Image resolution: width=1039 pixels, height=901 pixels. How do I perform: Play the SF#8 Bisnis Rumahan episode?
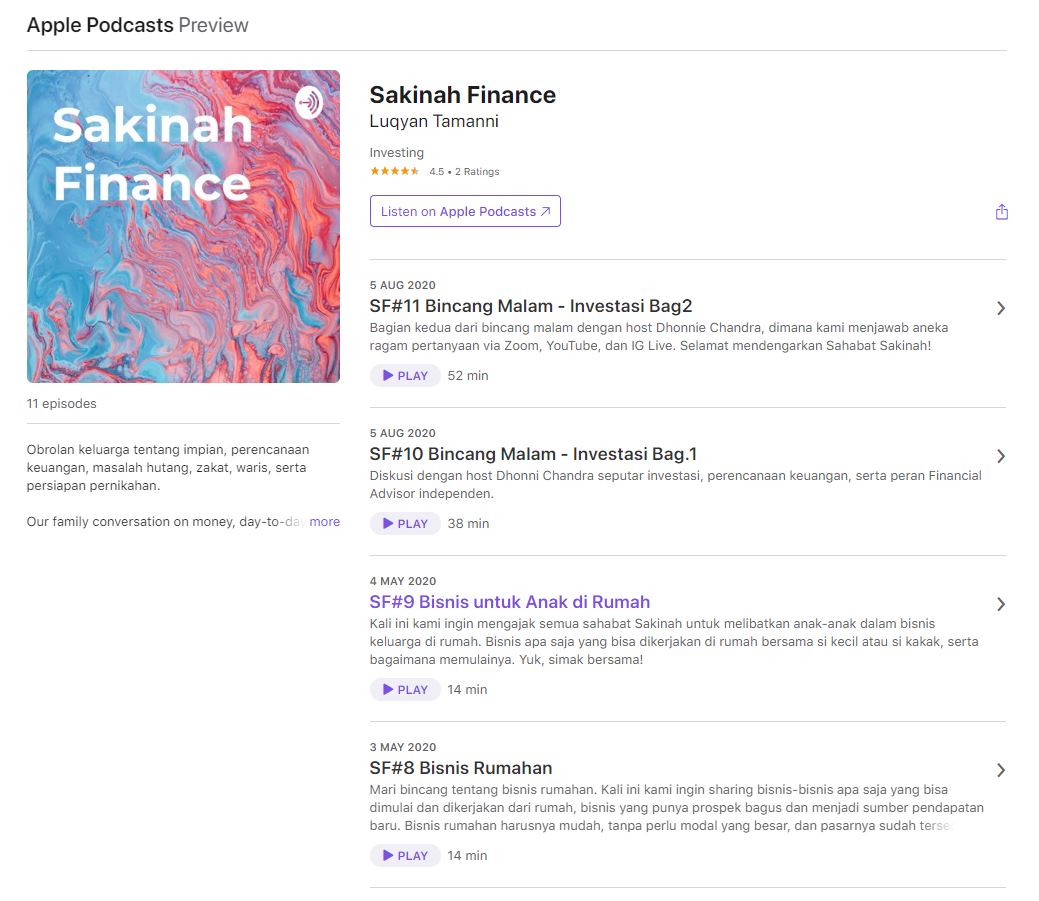405,856
